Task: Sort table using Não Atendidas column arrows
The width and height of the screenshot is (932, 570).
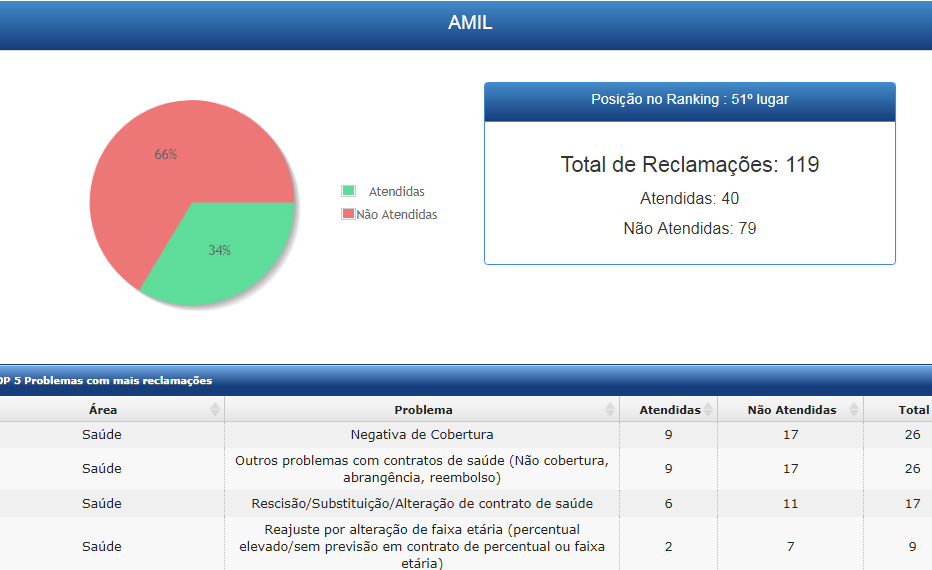Action: [855, 410]
